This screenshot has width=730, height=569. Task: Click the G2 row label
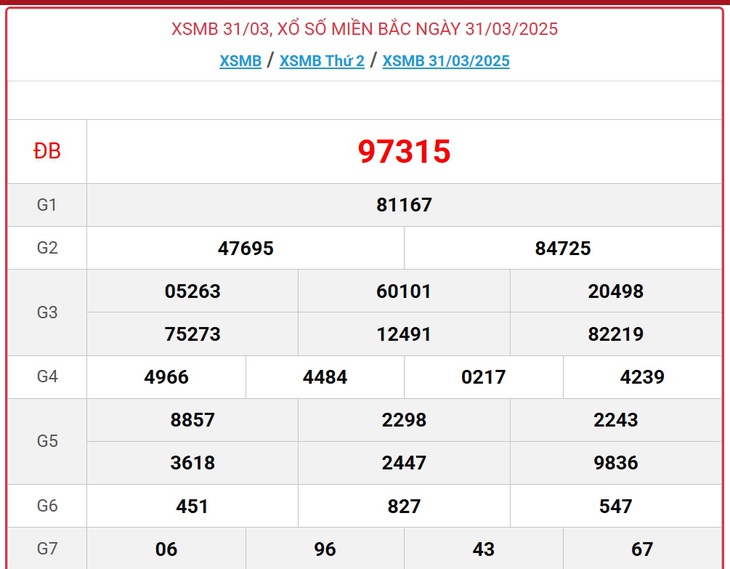click(47, 248)
